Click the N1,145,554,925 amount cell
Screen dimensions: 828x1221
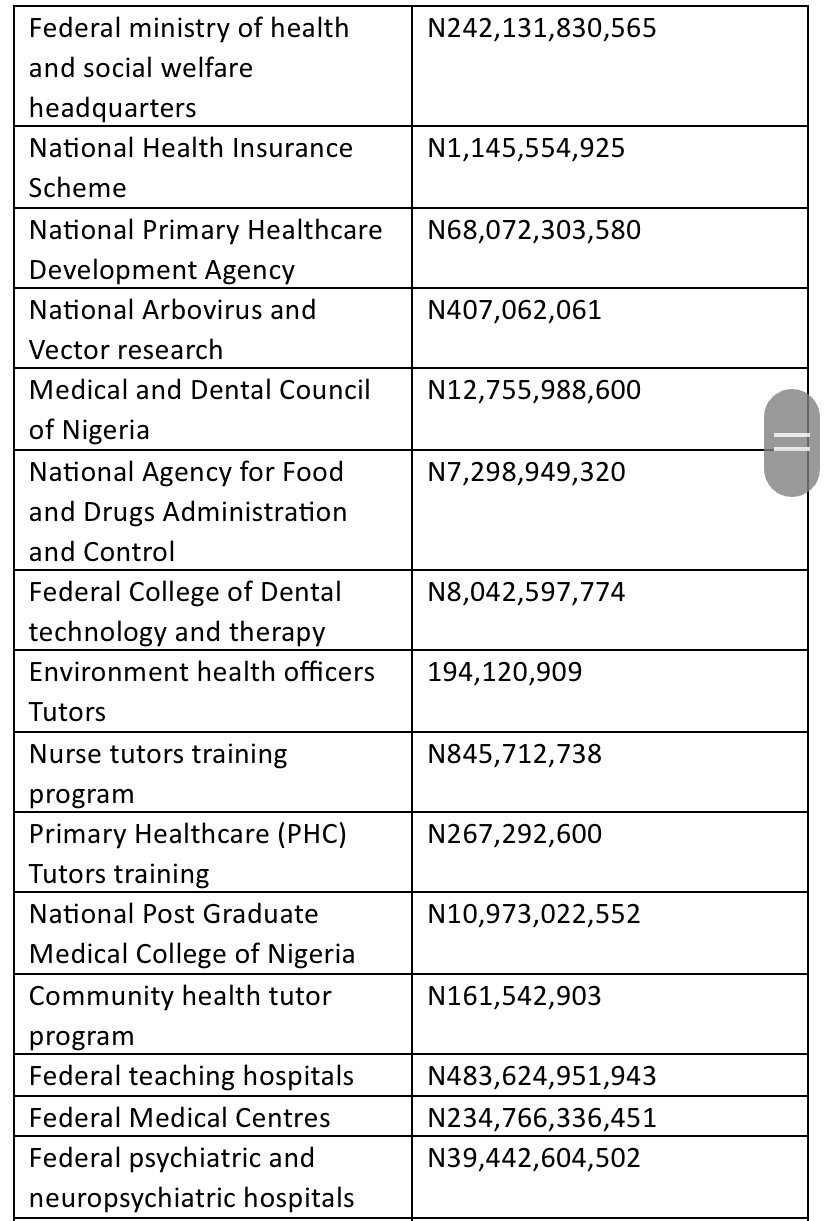[526, 148]
